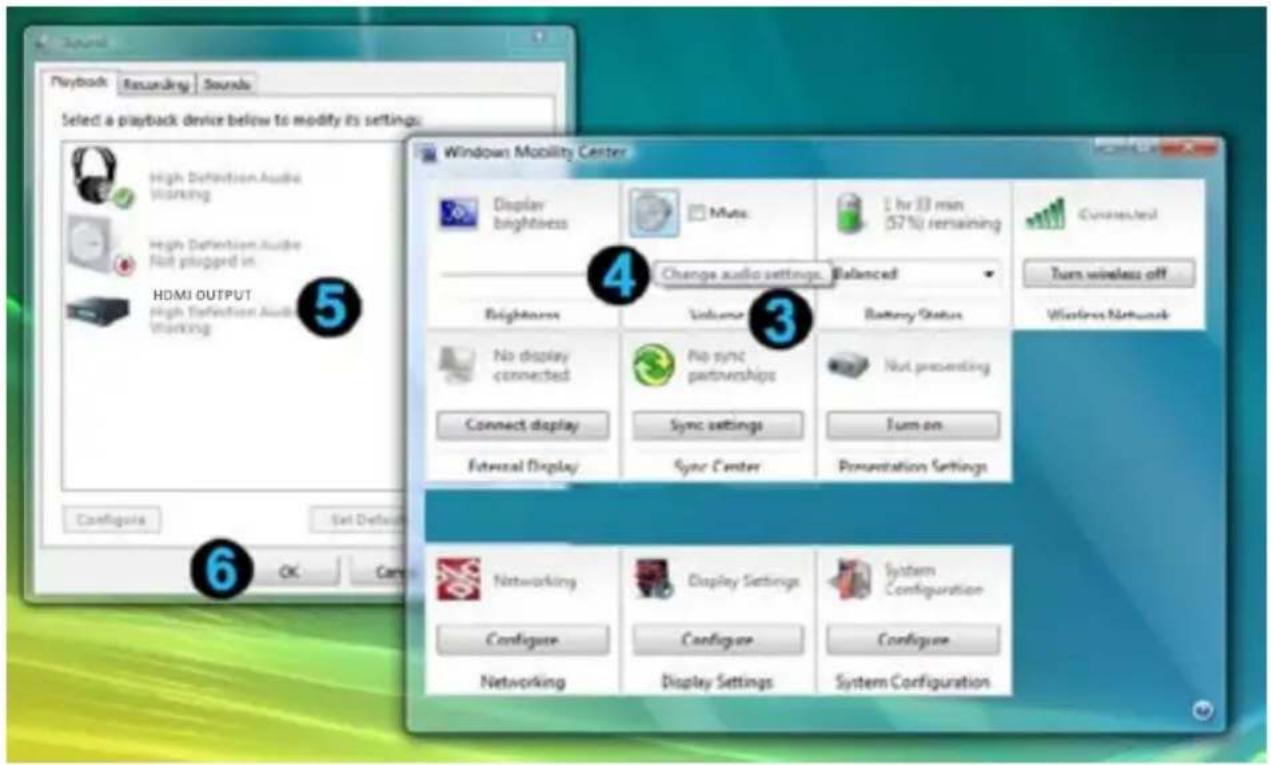Click the Display Settings tile icon
The image size is (1271, 765).
pos(654,580)
